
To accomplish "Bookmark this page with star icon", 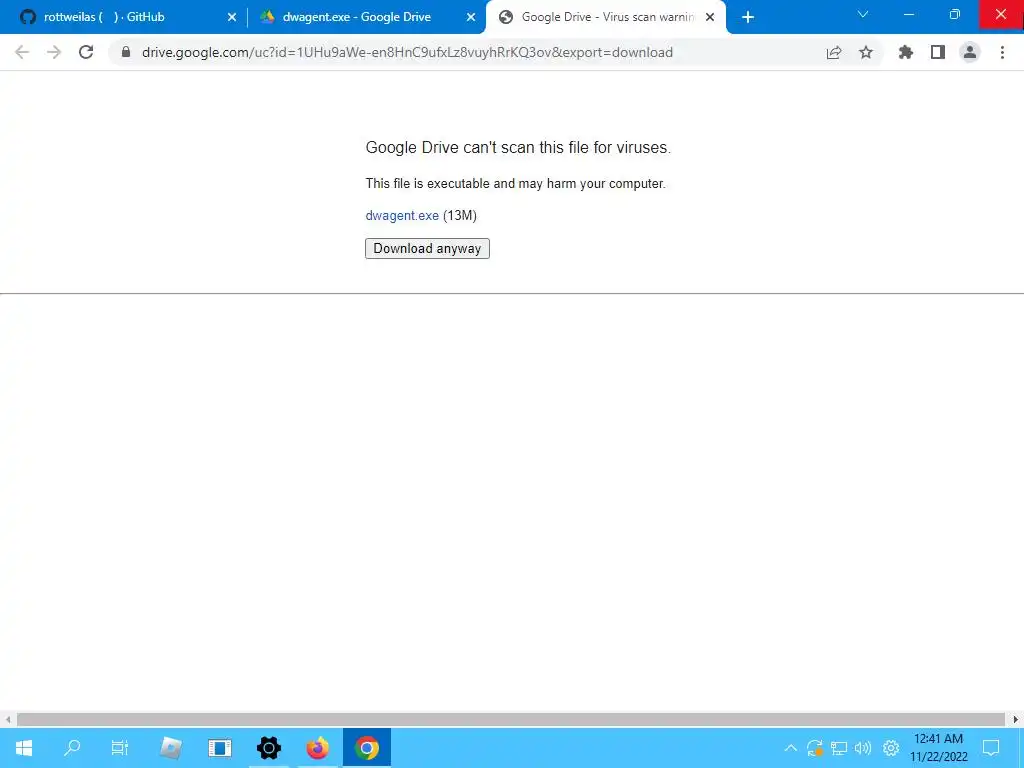I will point(866,52).
